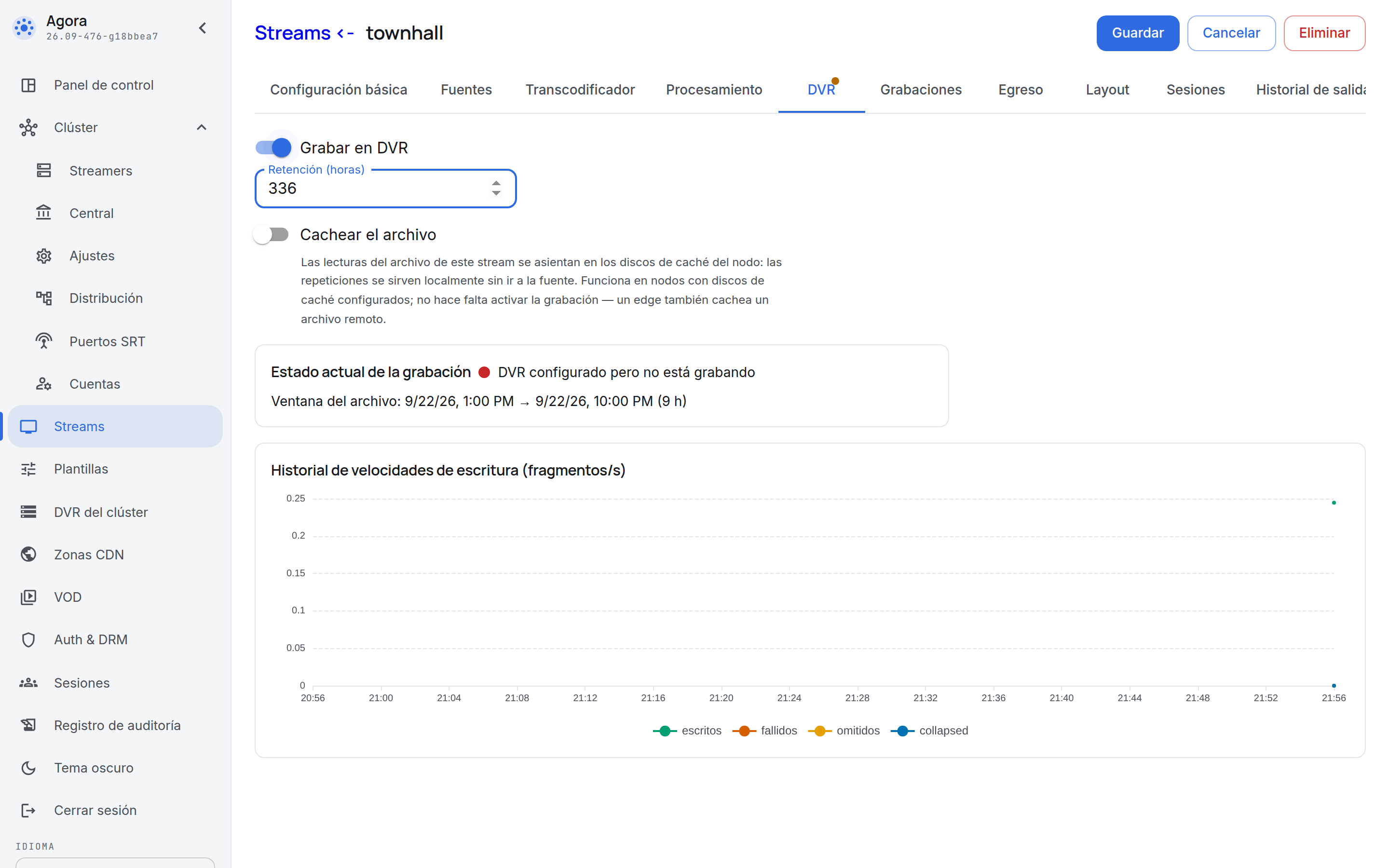Click the Central bank-building icon
This screenshot has height=868, width=1389.
click(x=43, y=213)
